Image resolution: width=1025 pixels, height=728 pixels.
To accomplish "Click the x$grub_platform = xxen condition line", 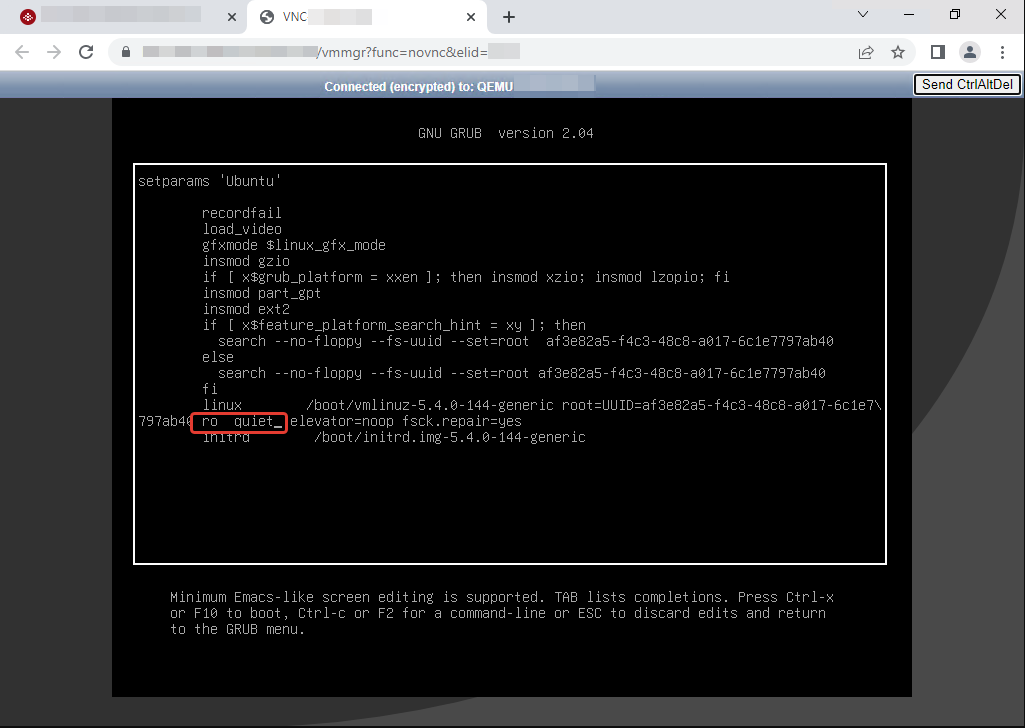I will coord(465,277).
